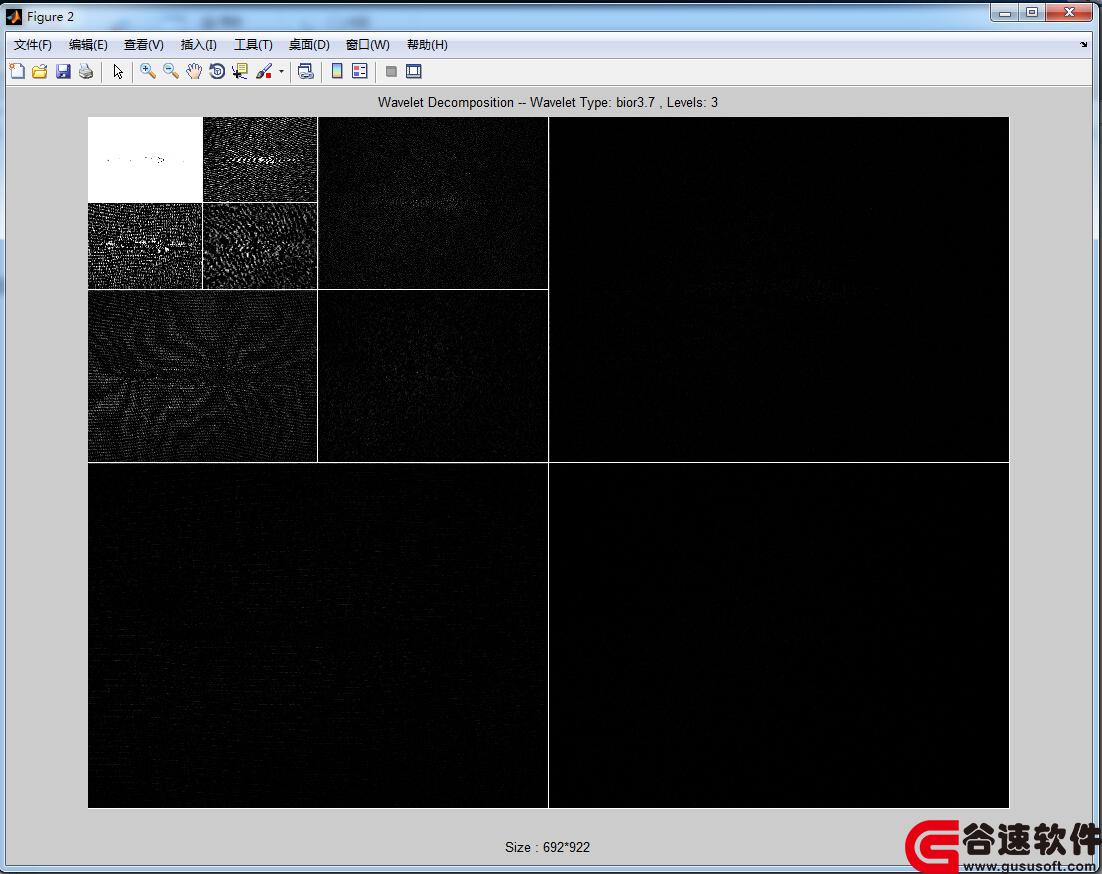Click the dock figure arrow in the menu bar

(1083, 44)
